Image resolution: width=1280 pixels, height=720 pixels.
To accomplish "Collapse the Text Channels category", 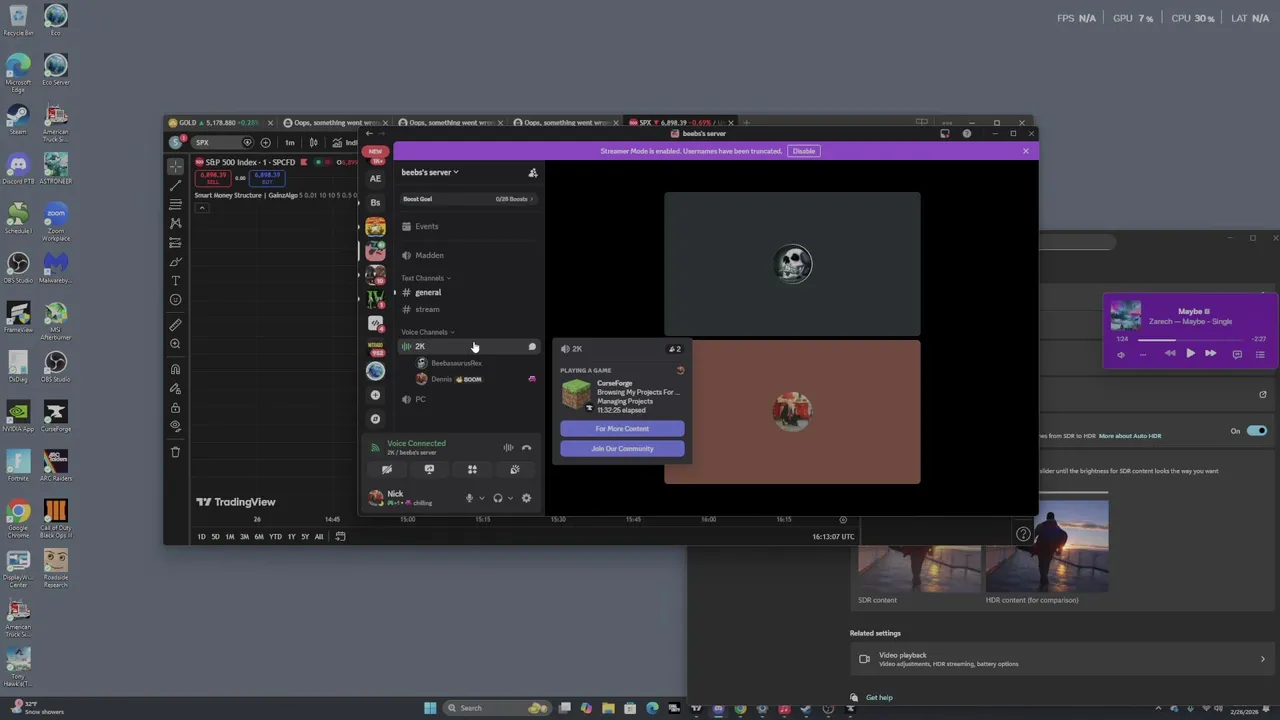I will coord(426,278).
